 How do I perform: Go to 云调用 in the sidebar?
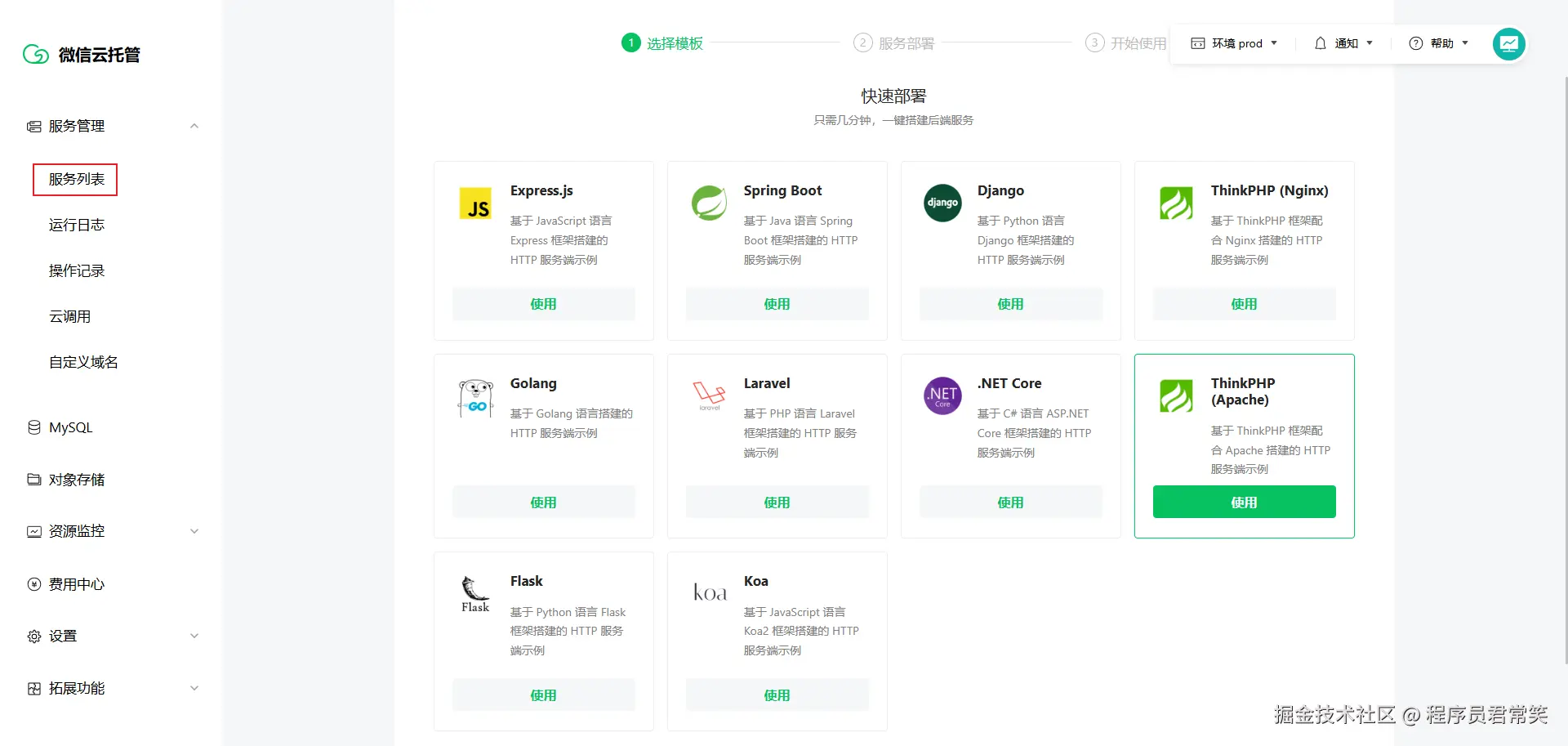click(69, 317)
